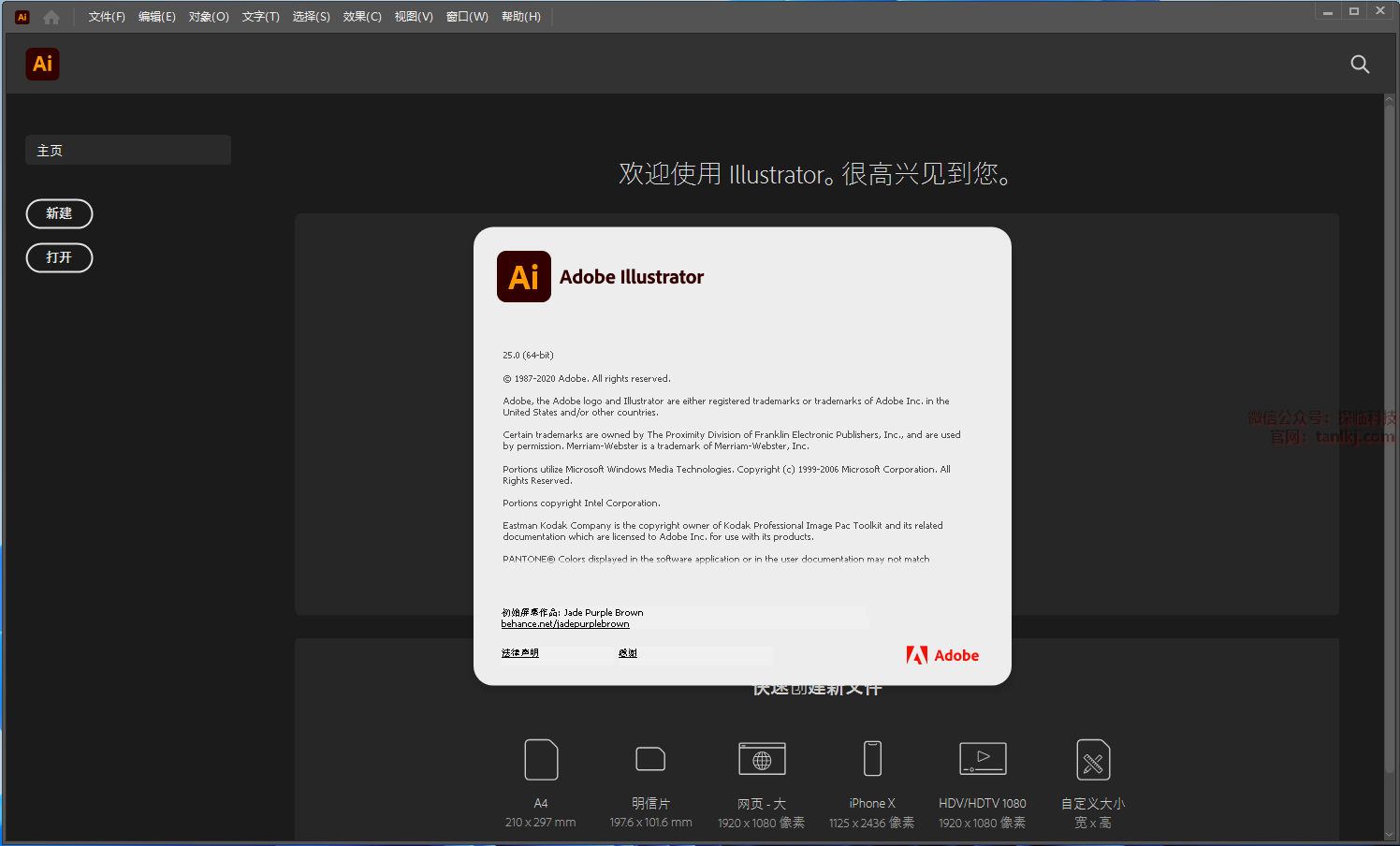Open the 文件(F) menu
The width and height of the screenshot is (1400, 846).
[107, 17]
